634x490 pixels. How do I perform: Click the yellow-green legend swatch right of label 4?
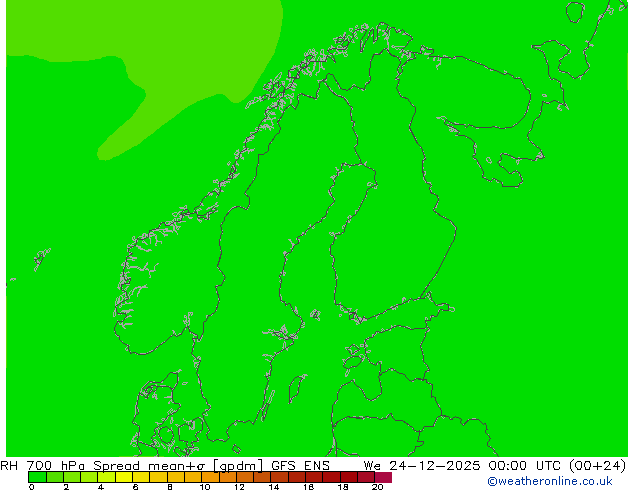[106, 477]
